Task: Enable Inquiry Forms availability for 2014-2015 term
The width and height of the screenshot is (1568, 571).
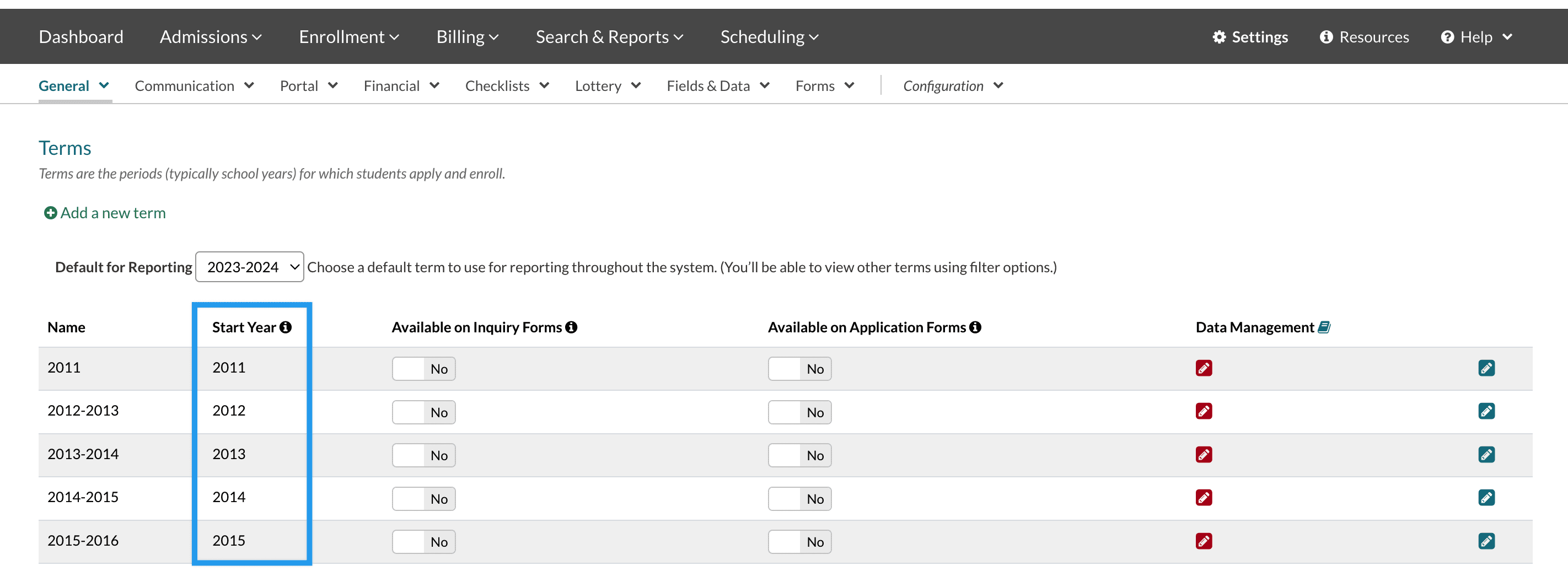Action: tap(423, 499)
